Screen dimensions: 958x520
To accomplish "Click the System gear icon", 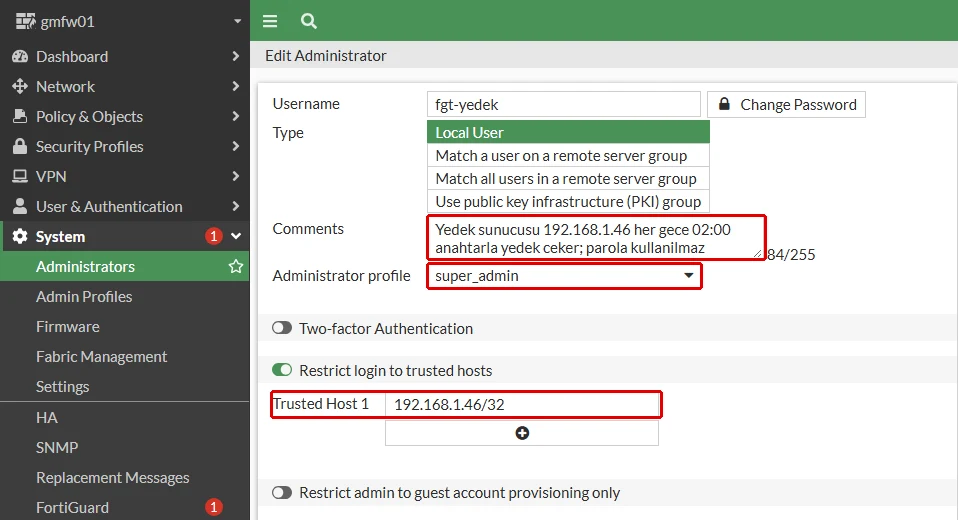I will pyautogui.click(x=20, y=236).
